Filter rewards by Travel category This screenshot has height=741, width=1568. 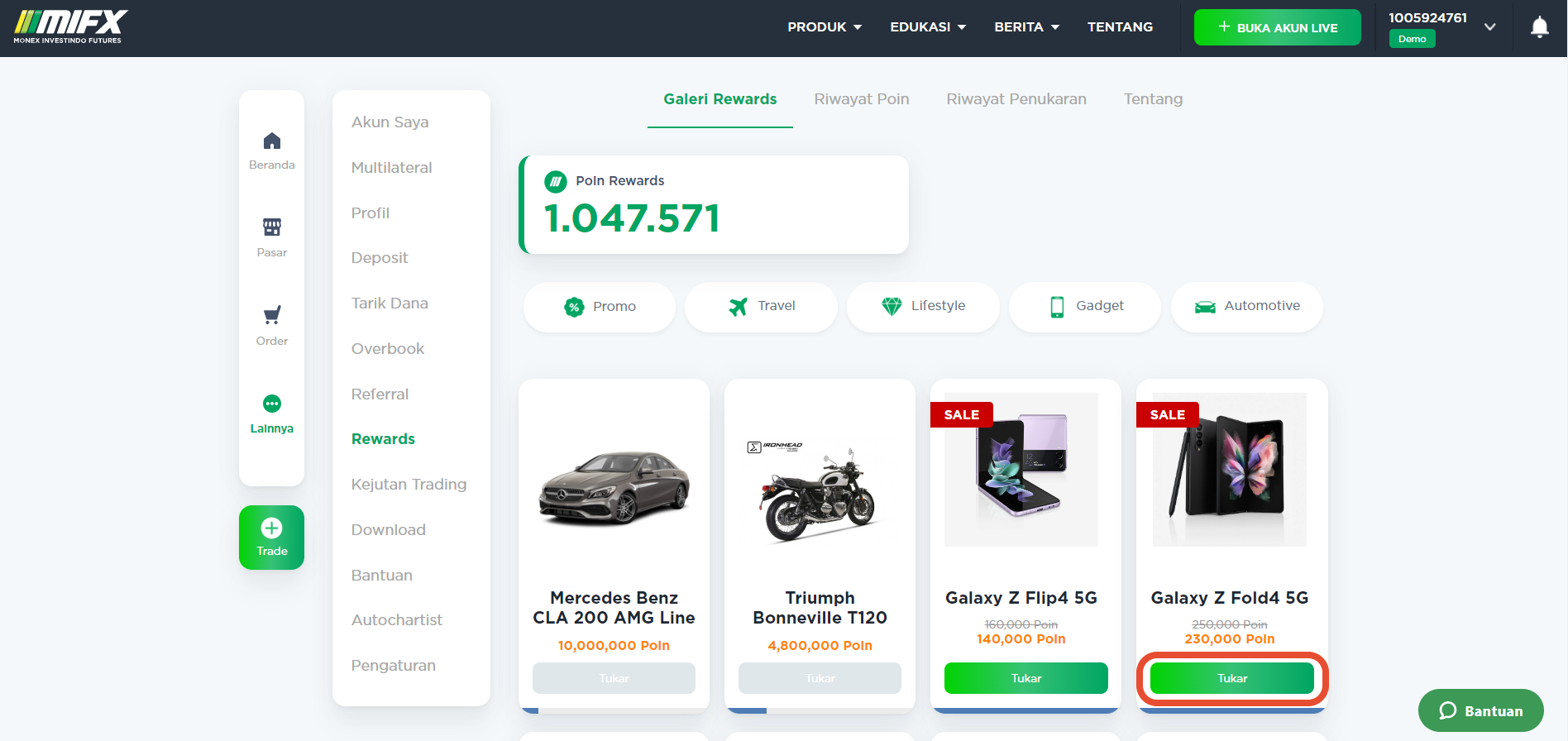761,307
